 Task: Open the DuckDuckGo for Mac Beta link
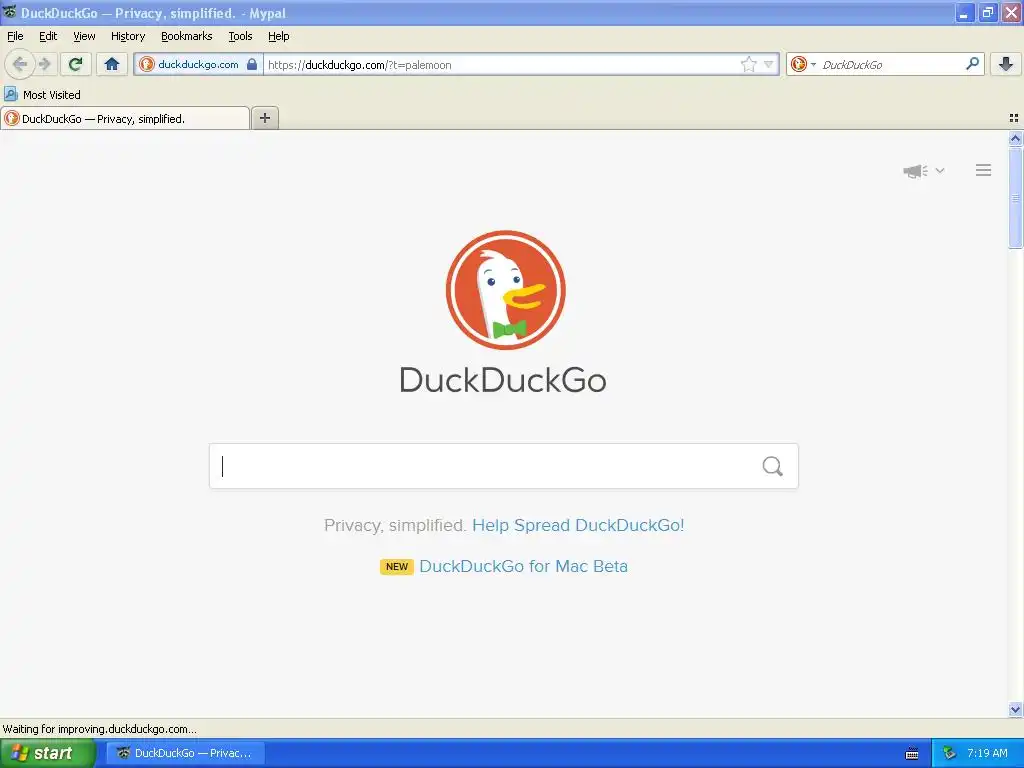pyautogui.click(x=523, y=566)
